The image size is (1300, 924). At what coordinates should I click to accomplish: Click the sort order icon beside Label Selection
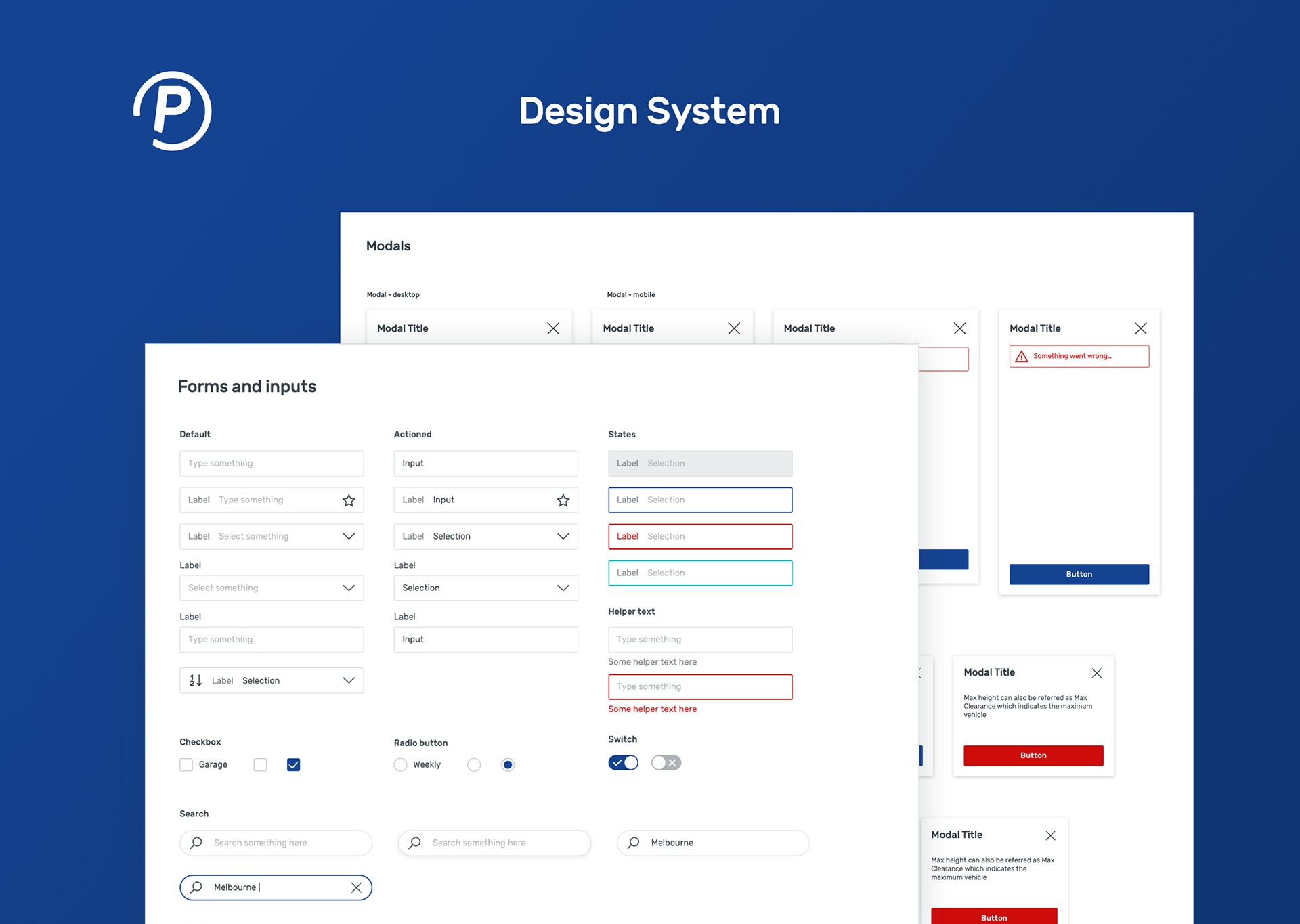196,680
